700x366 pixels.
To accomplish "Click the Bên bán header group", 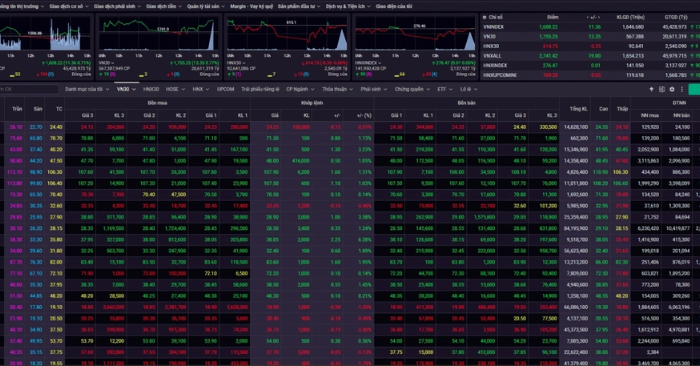I will [x=466, y=103].
